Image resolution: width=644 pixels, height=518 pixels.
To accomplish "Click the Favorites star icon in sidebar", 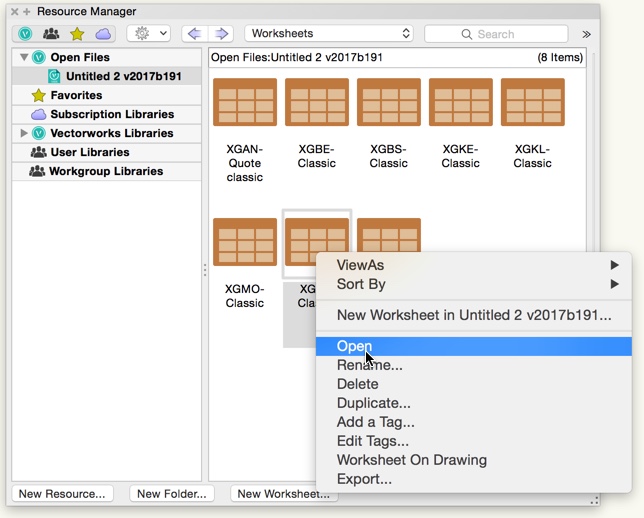I will (x=39, y=95).
